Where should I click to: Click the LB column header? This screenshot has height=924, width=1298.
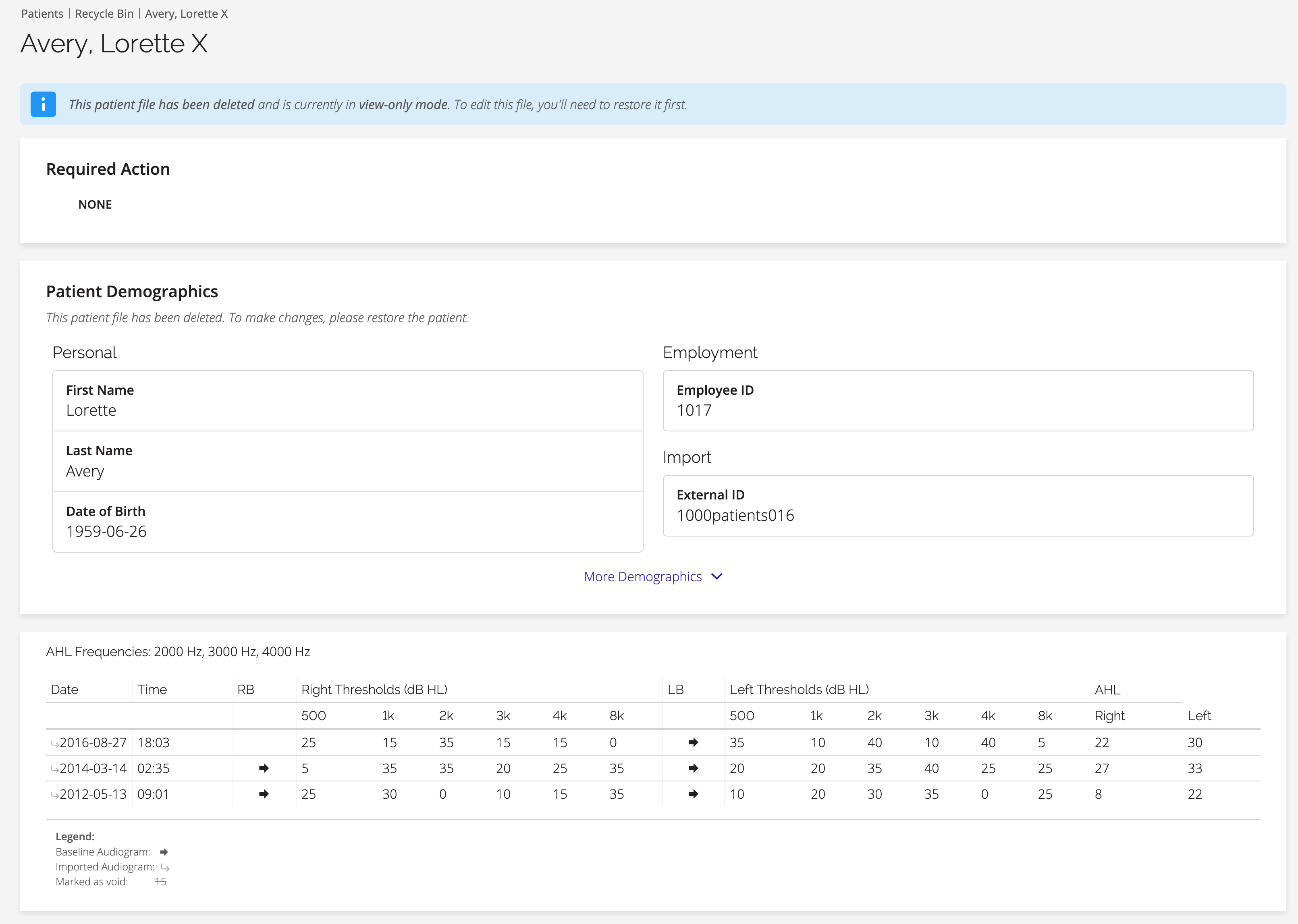click(676, 690)
